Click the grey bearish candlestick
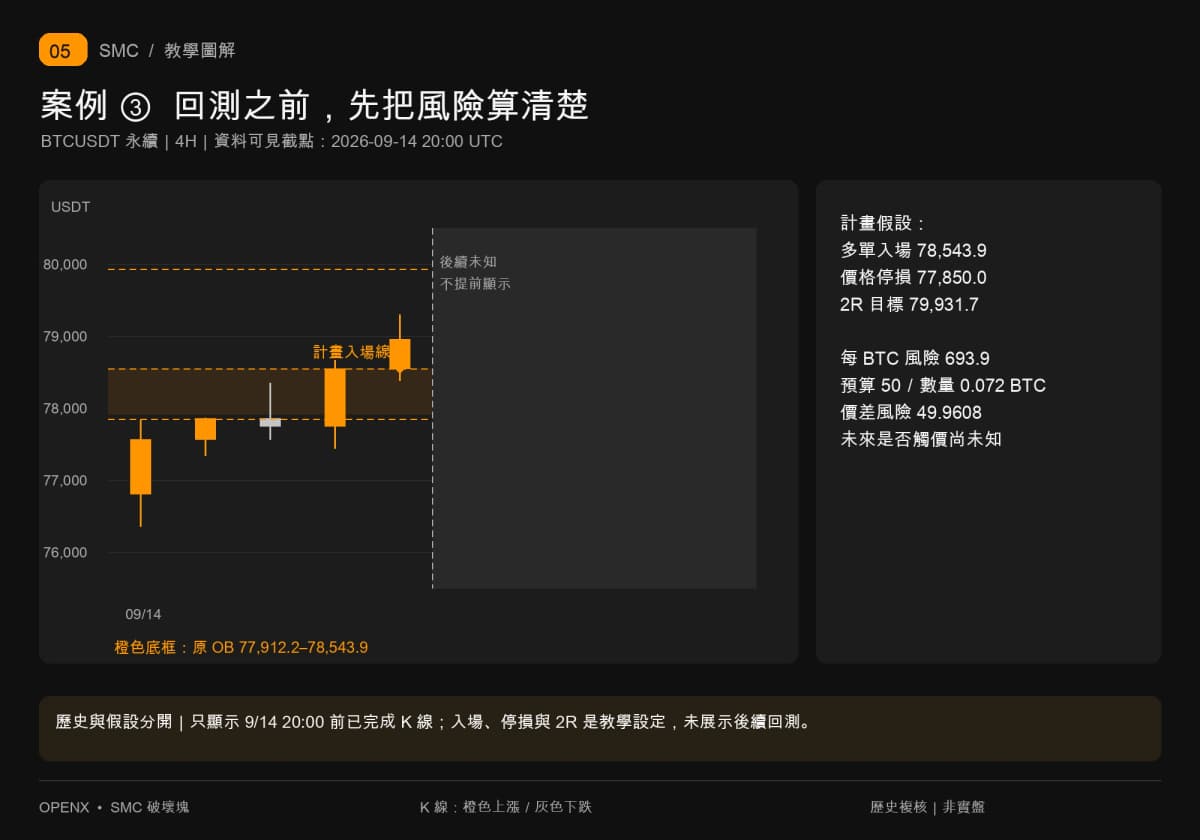 click(x=270, y=421)
